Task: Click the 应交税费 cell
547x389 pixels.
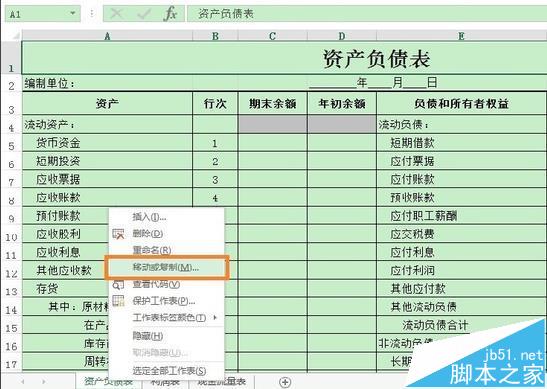Action: pyautogui.click(x=462, y=234)
